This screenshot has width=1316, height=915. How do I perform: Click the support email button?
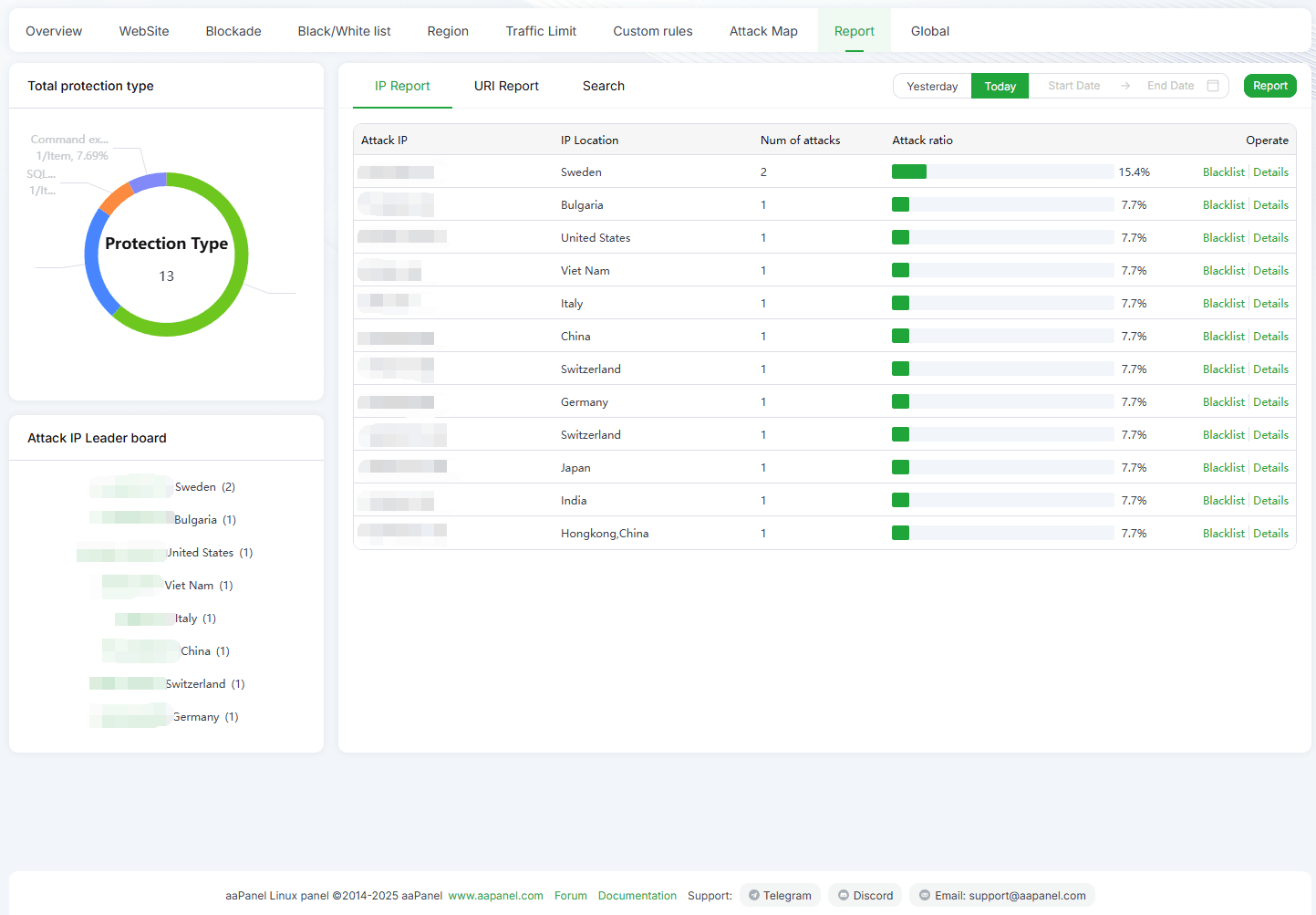(x=1001, y=895)
